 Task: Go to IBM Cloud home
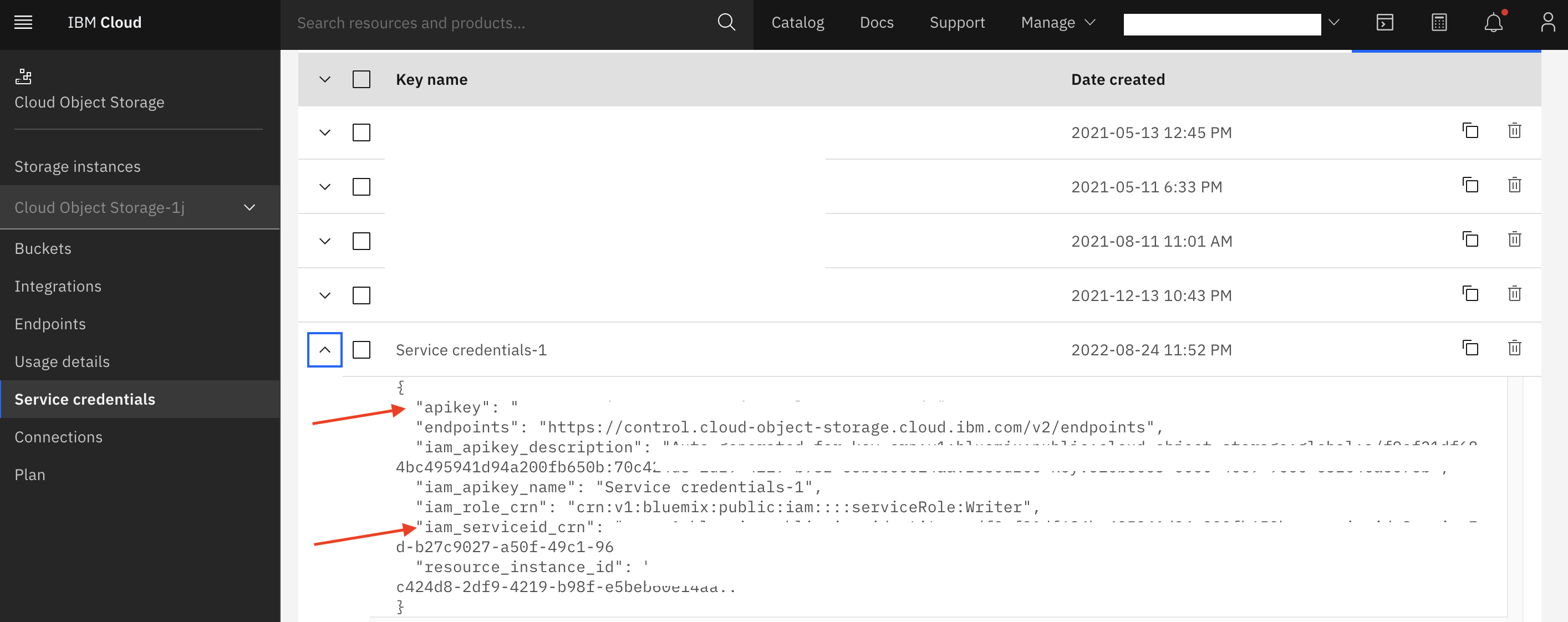pyautogui.click(x=105, y=23)
